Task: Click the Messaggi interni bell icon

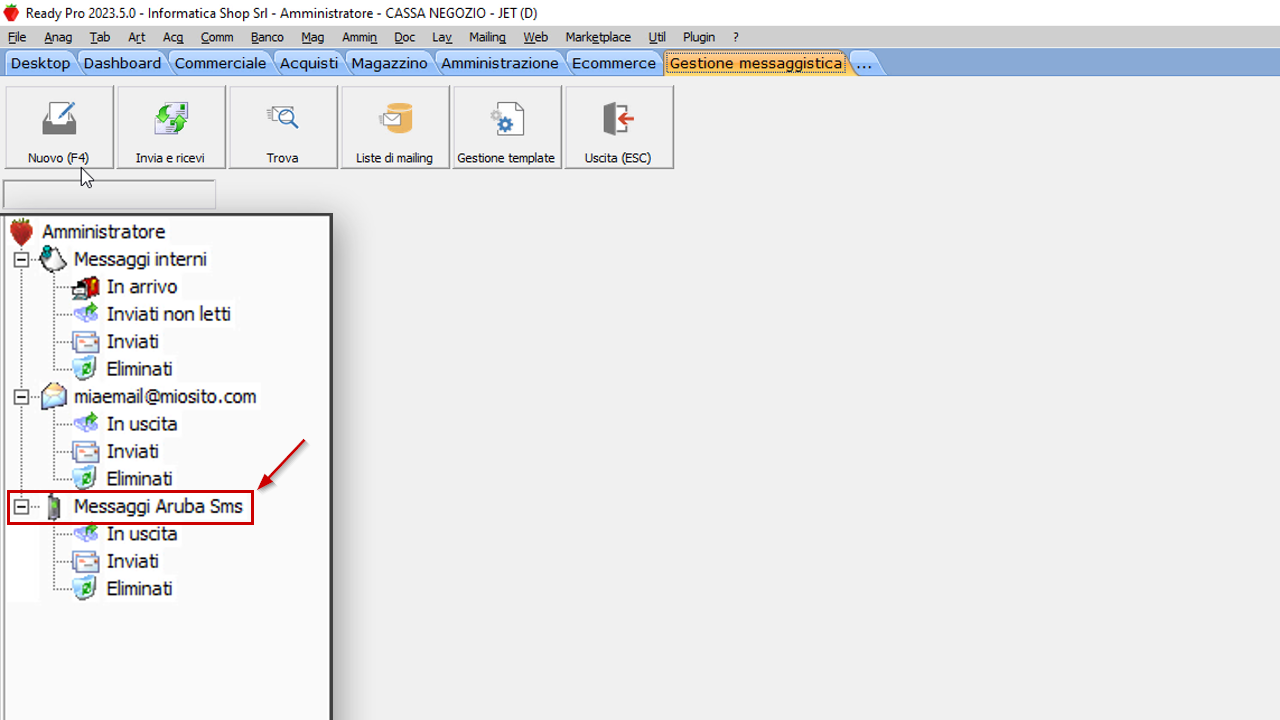Action: 53,259
